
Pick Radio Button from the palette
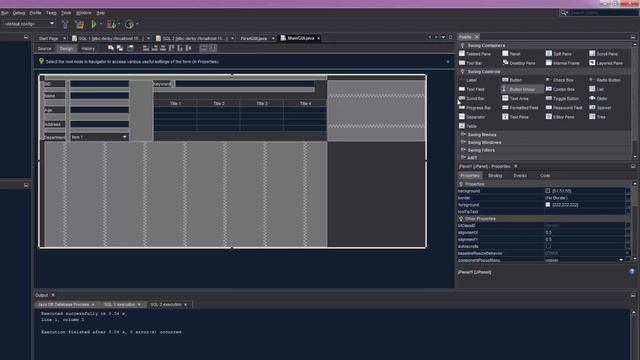click(605, 80)
